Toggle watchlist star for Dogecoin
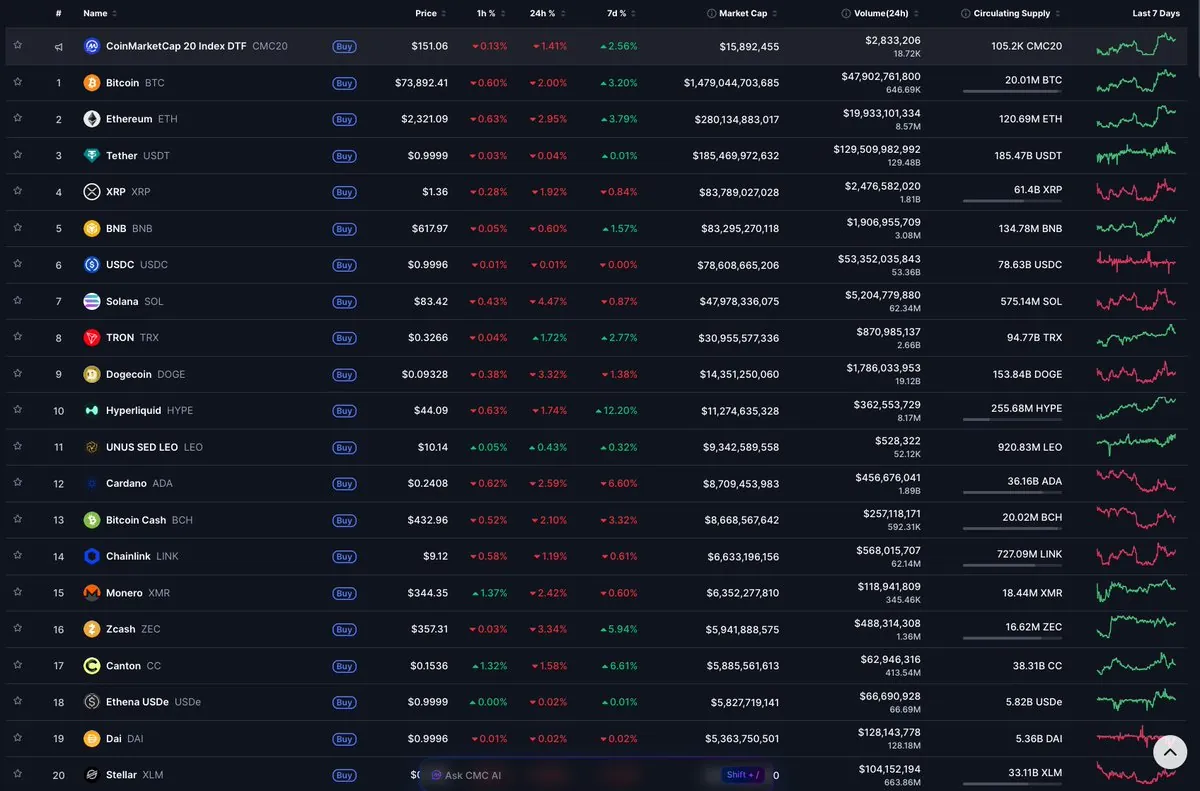Screen dimensions: 1200x791 pyautogui.click(x=18, y=373)
